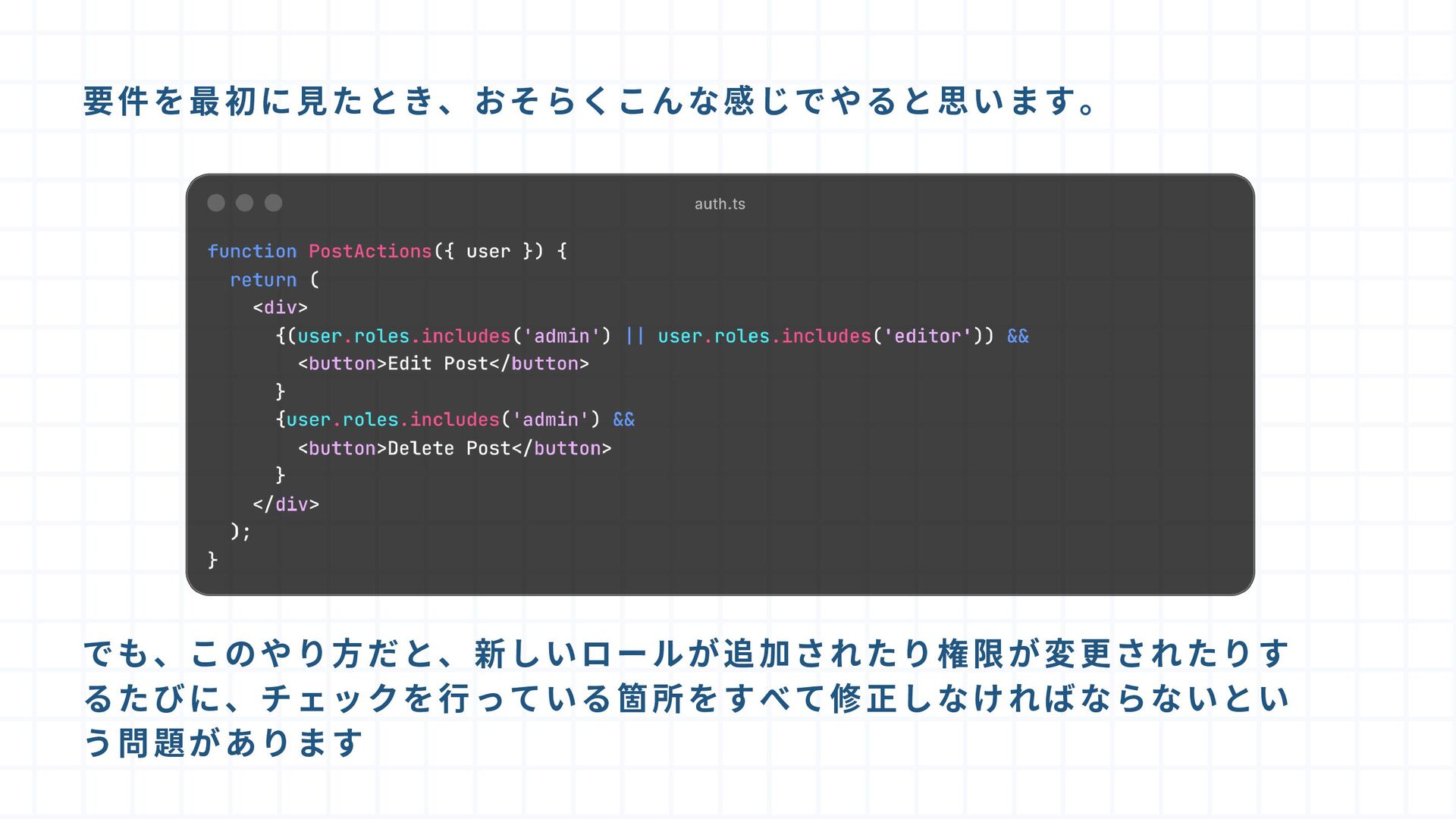The height and width of the screenshot is (819, 1456).
Task: Click the third gray window dot
Action: point(273,202)
